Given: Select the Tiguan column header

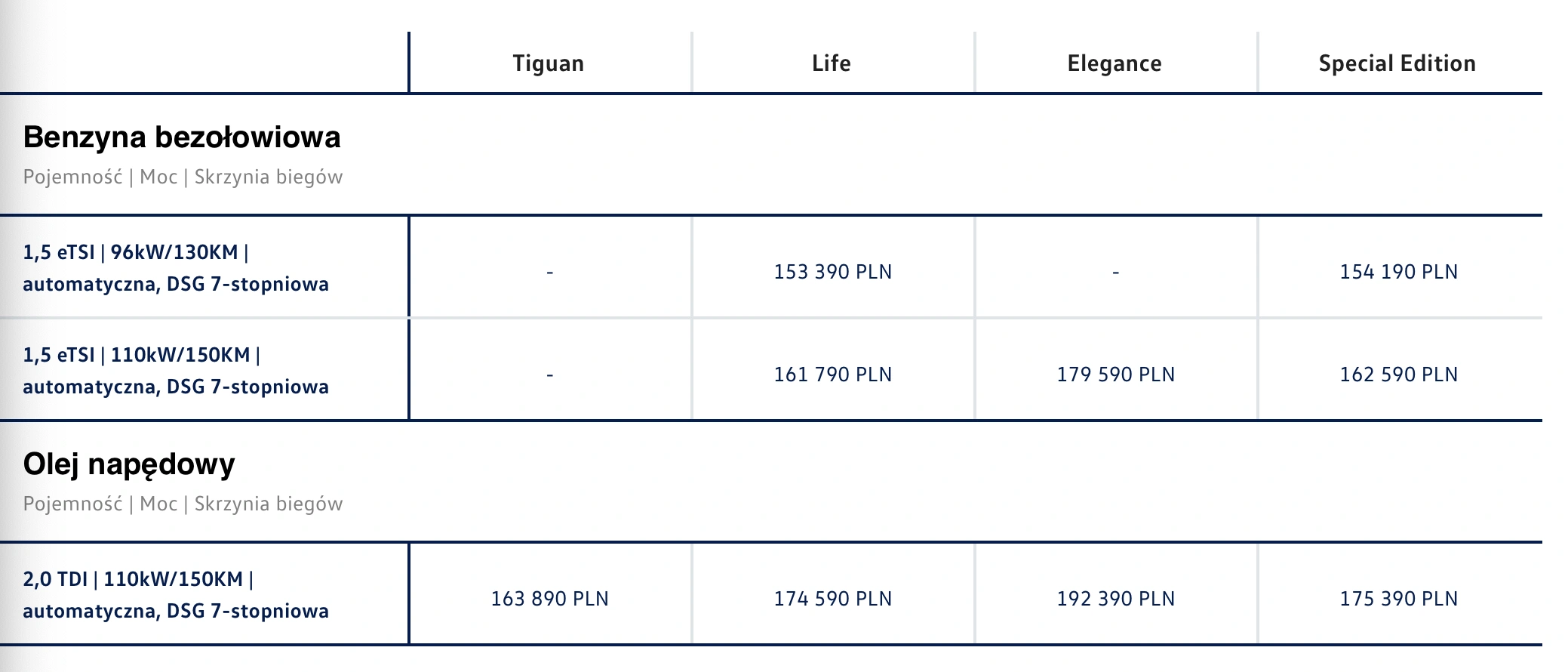Looking at the screenshot, I should tap(549, 63).
